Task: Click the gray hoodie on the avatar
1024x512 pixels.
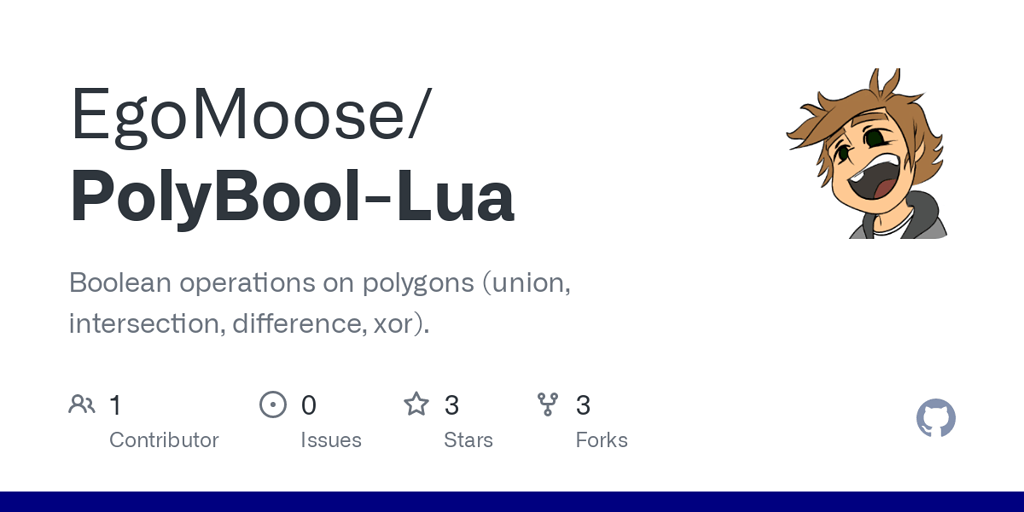Action: pos(921,219)
